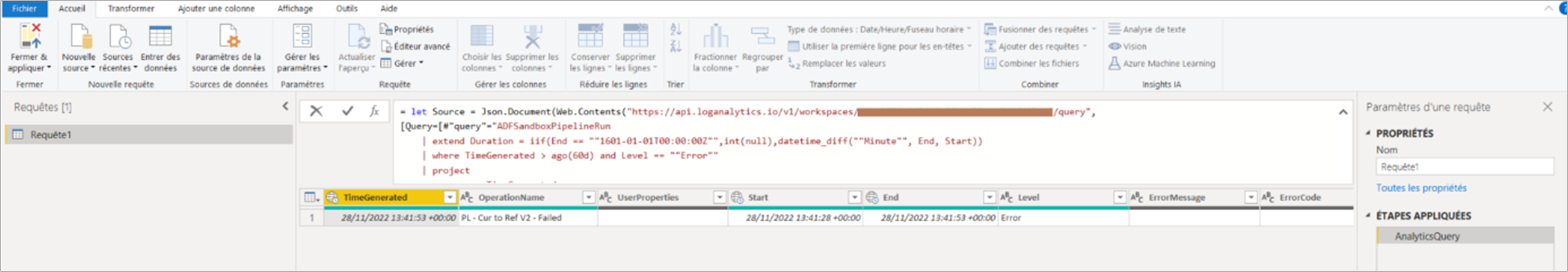
Task: Open the table options icon in grid corner
Action: 312,197
